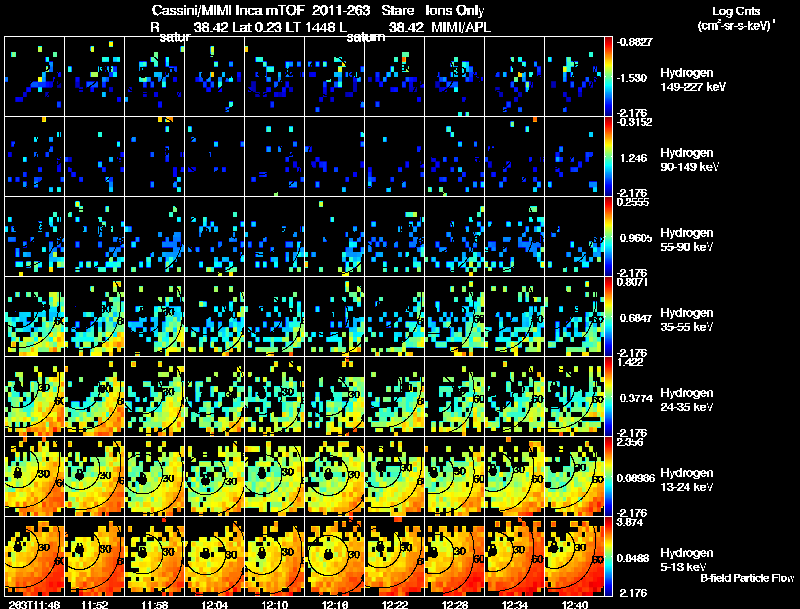Open the Hydrogen 13-24 keV panel at 12:40
800x609 pixels.
coord(574,476)
